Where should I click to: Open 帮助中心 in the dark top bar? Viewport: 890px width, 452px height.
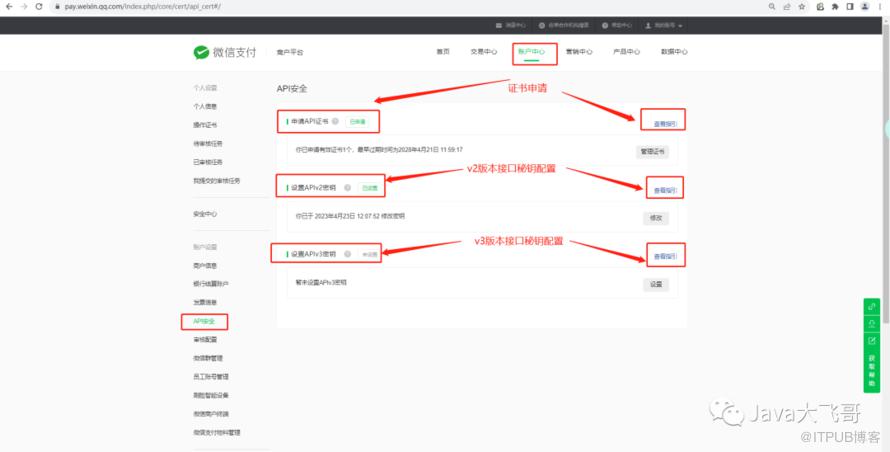tap(617, 26)
